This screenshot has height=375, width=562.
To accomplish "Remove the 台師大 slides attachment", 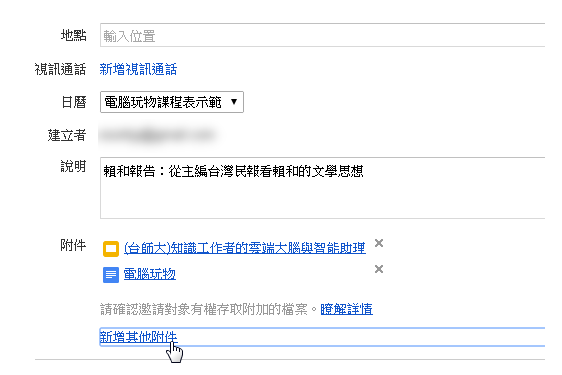I will 379,243.
